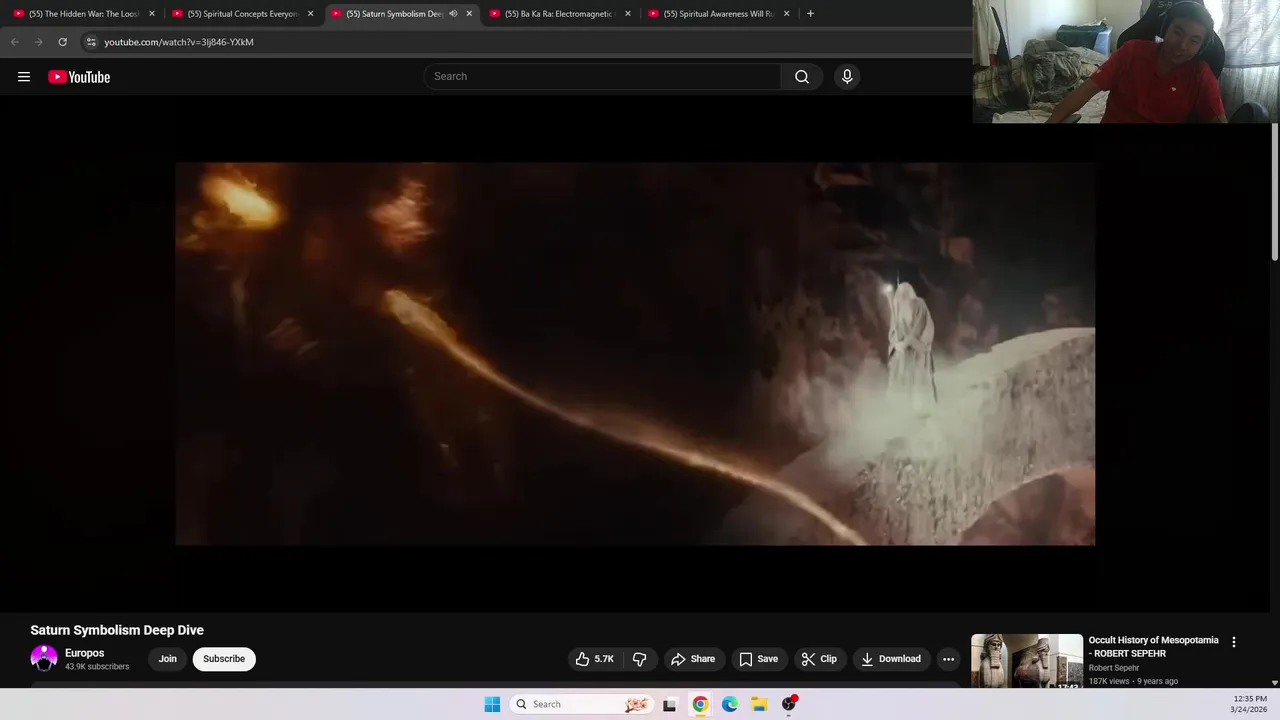Open the taskbar clock and date
Viewport: 1280px width, 720px height.
(1250, 704)
